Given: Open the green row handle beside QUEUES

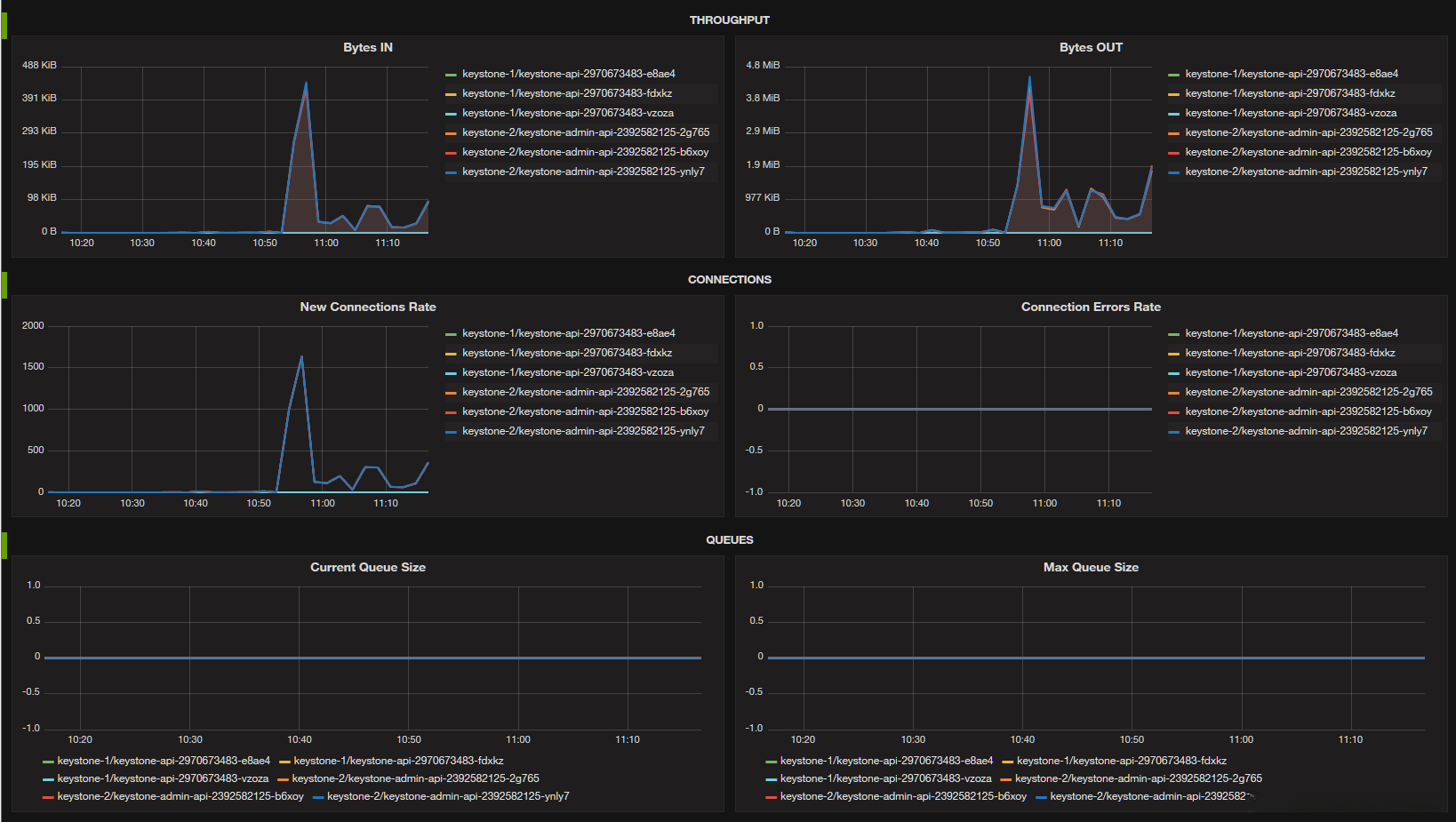Looking at the screenshot, I should [4, 546].
